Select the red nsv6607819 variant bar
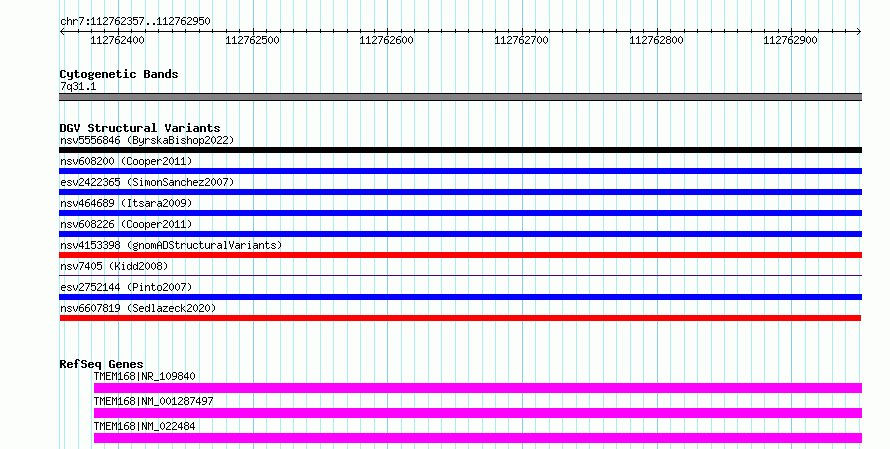 460,318
